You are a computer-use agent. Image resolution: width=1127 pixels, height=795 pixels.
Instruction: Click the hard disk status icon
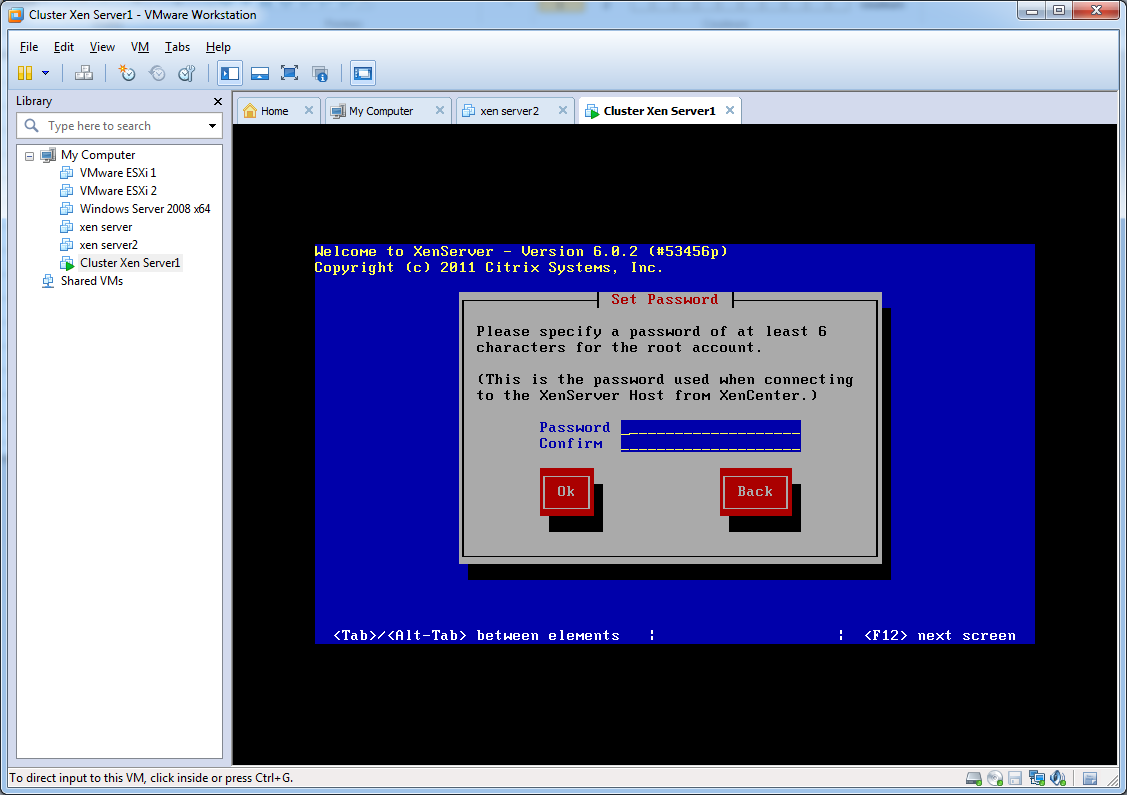pyautogui.click(x=973, y=778)
